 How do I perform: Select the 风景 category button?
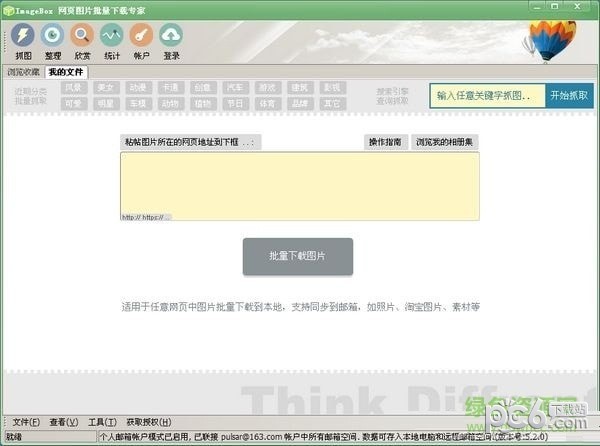tap(73, 88)
